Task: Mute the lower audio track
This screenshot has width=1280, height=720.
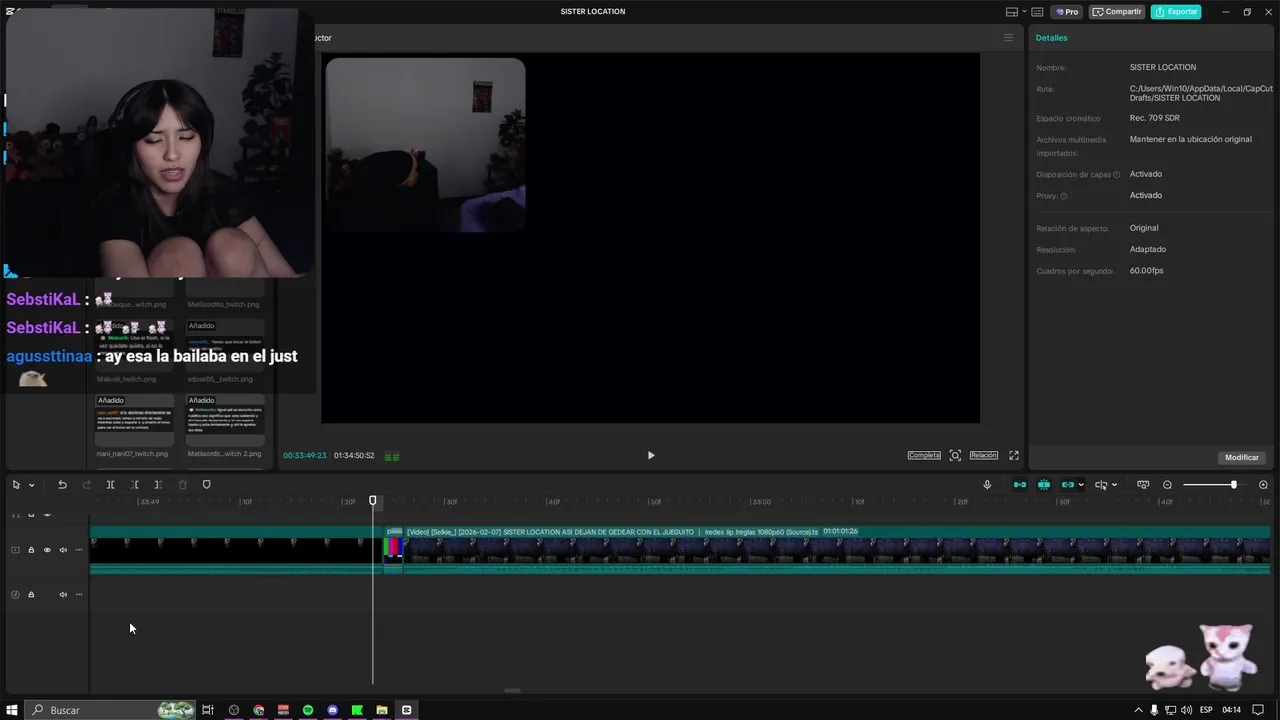Action: (63, 595)
